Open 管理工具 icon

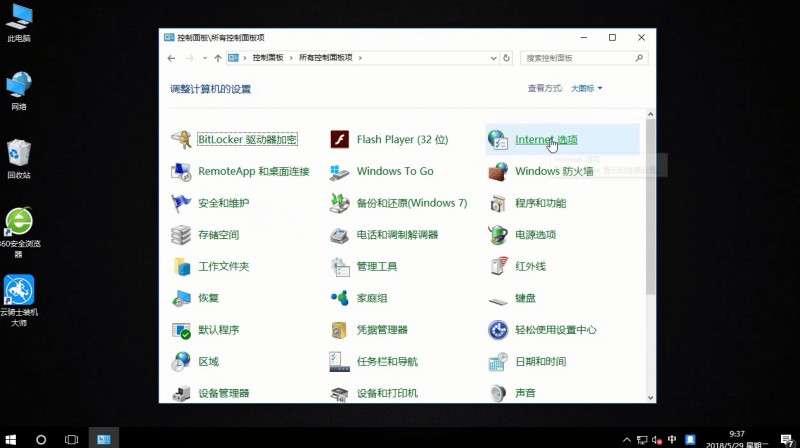[339, 266]
